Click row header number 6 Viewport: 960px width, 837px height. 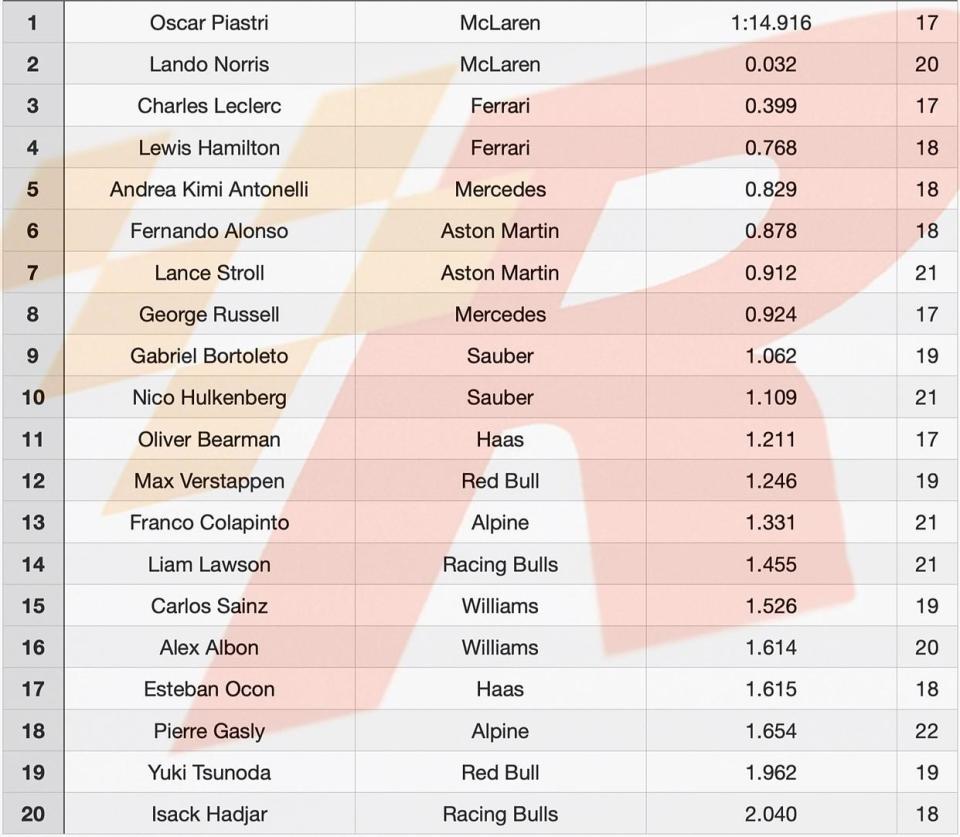coord(33,231)
